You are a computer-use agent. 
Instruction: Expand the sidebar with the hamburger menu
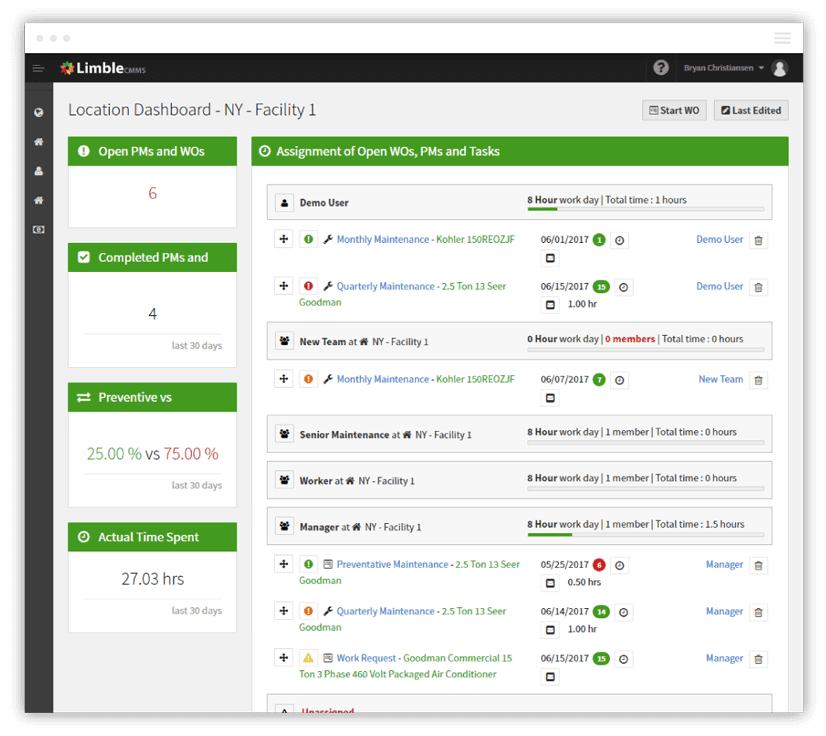point(38,68)
